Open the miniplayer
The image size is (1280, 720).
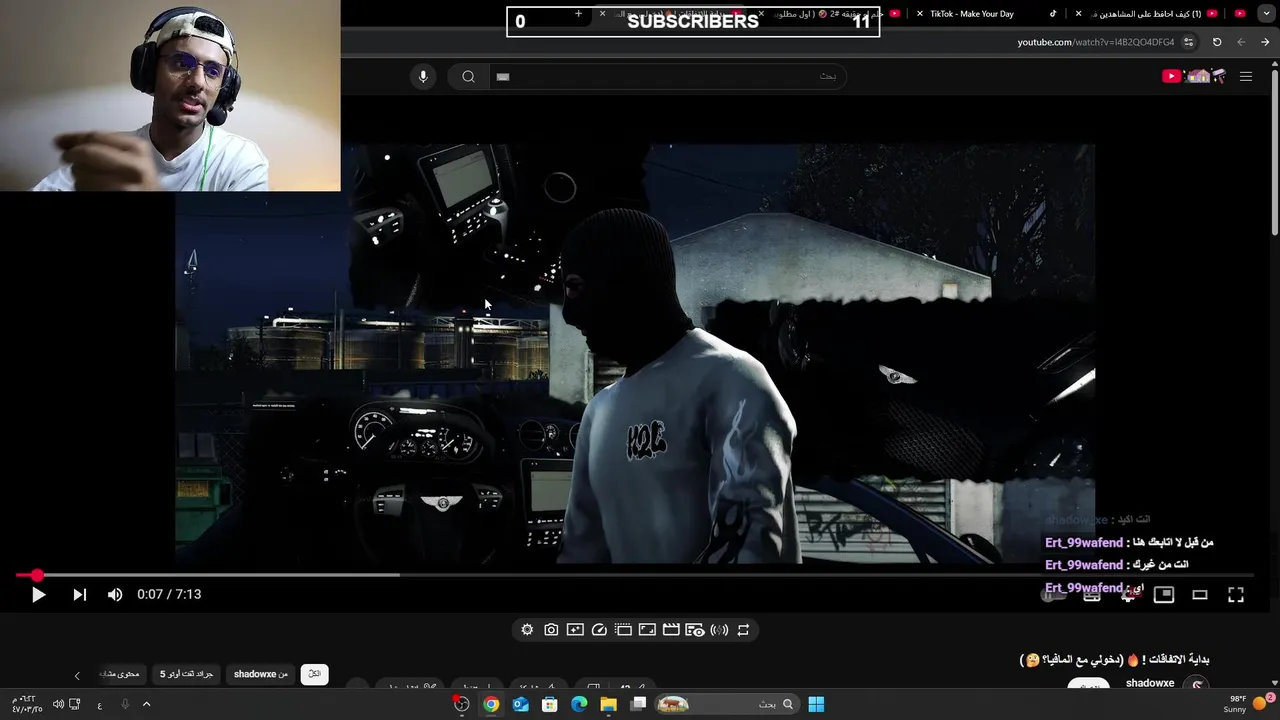[x=1164, y=594]
